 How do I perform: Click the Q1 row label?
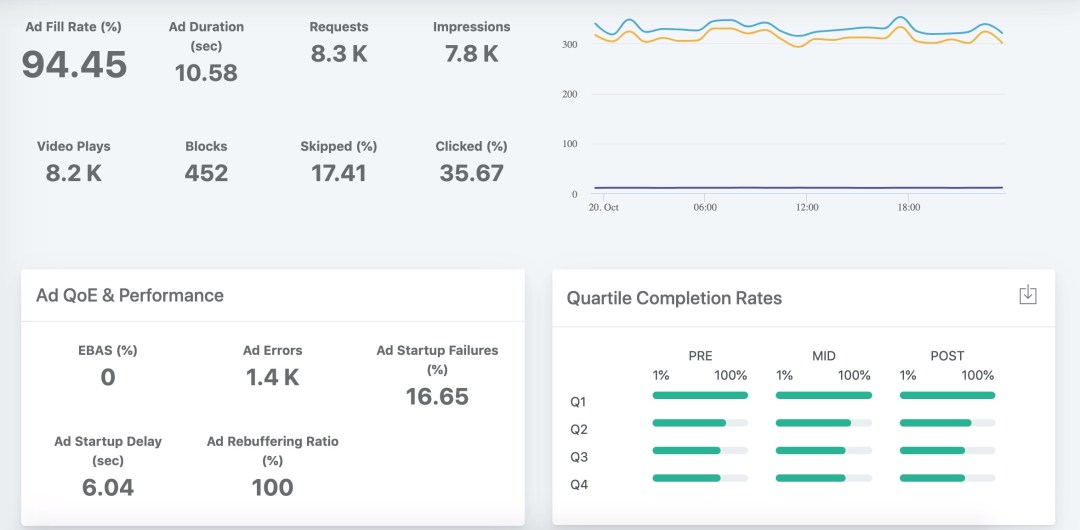tap(579, 402)
